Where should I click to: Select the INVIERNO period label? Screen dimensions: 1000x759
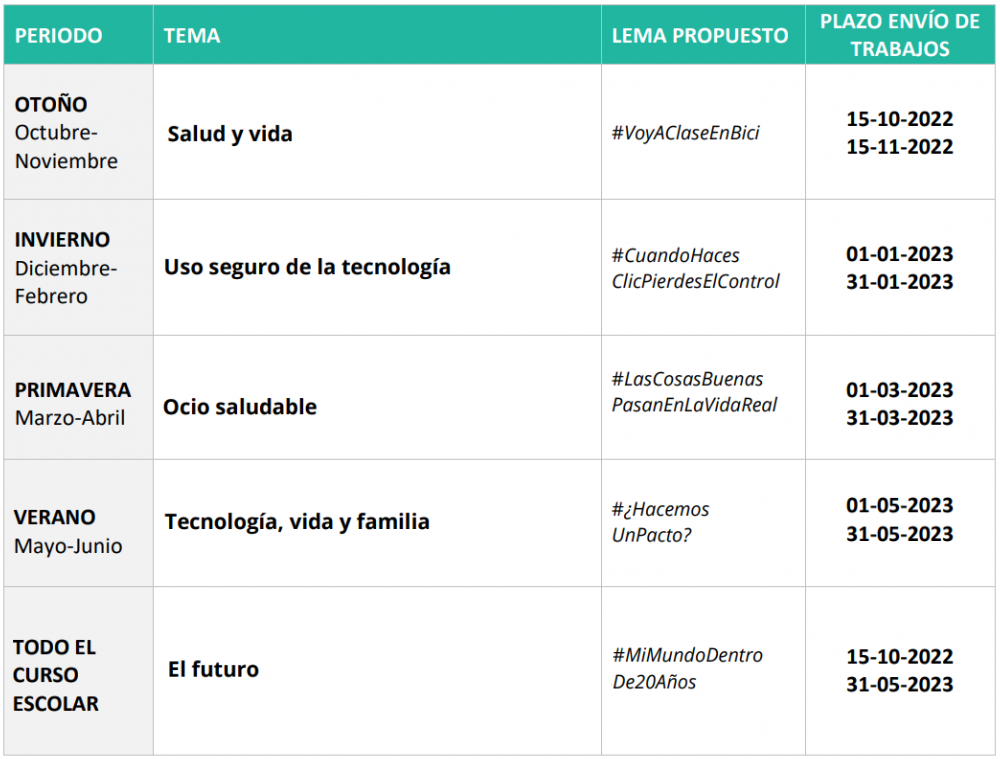(62, 240)
